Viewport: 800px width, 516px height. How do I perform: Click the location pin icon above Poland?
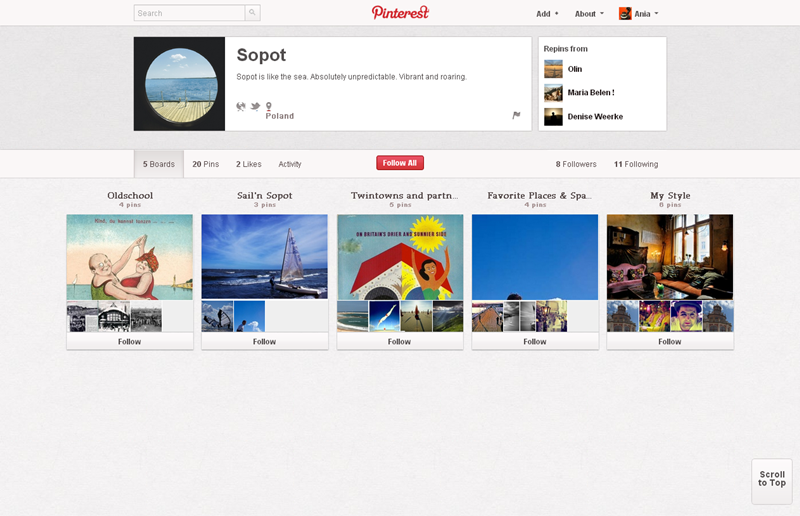(x=268, y=106)
